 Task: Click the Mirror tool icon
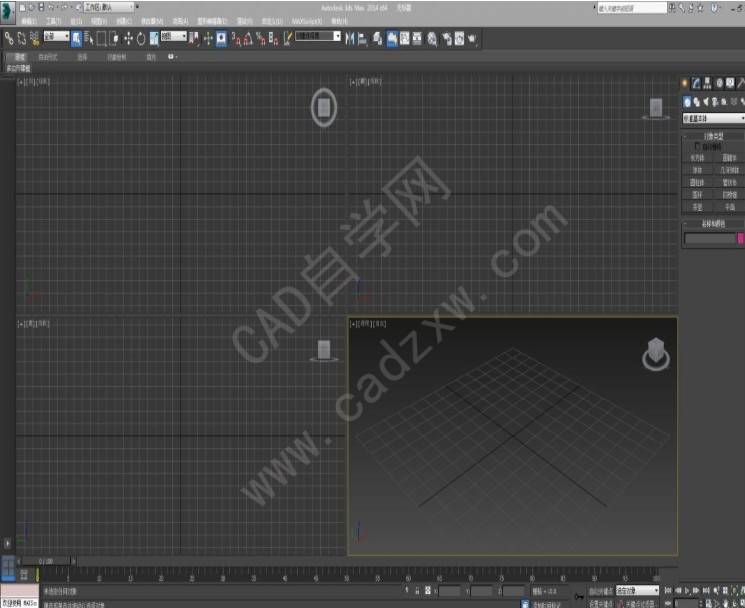tap(350, 39)
